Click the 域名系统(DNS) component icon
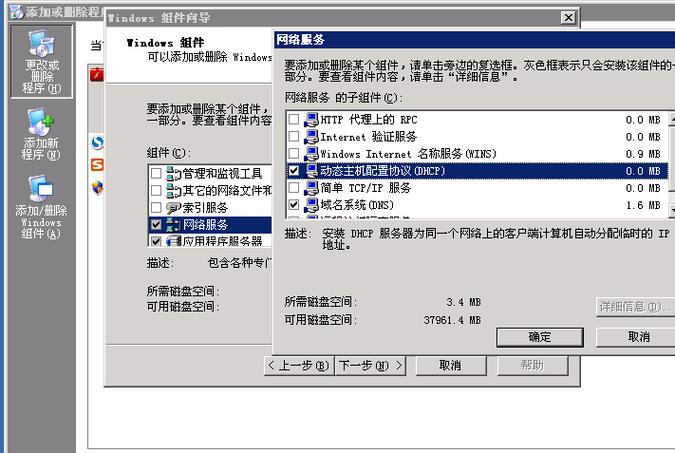 tap(311, 205)
